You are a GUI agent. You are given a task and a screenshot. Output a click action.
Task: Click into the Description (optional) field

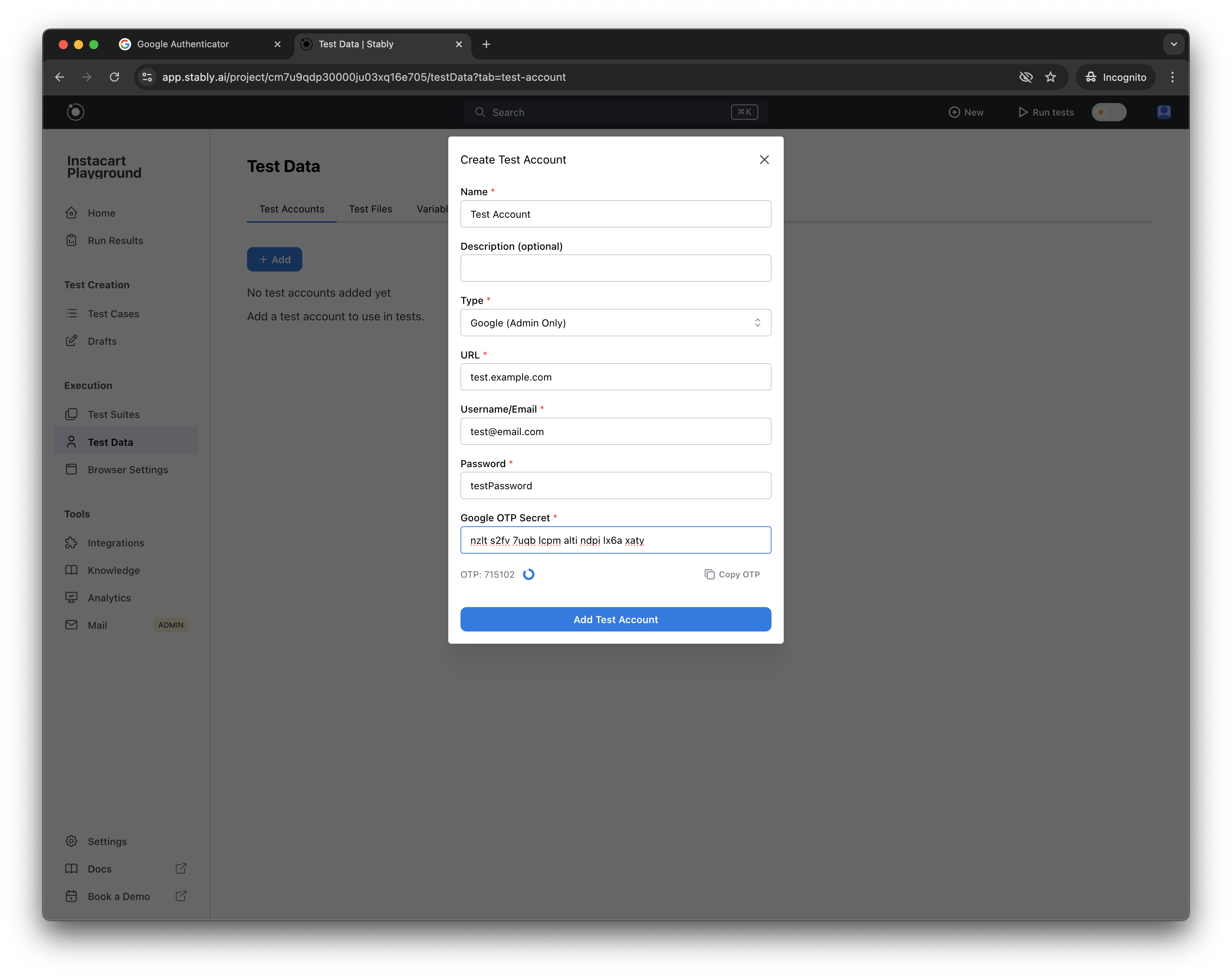click(x=616, y=269)
